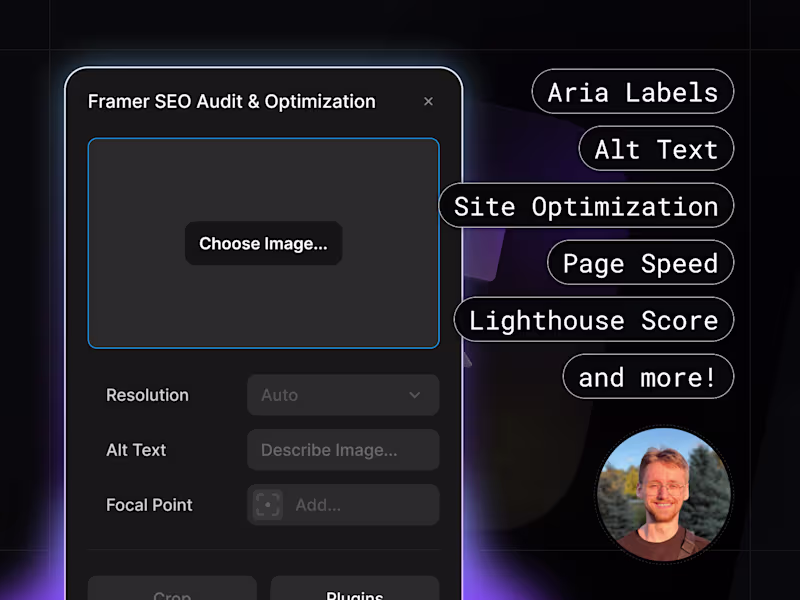Click the Lighthouse Score pill
Image resolution: width=800 pixels, height=600 pixels.
click(594, 319)
